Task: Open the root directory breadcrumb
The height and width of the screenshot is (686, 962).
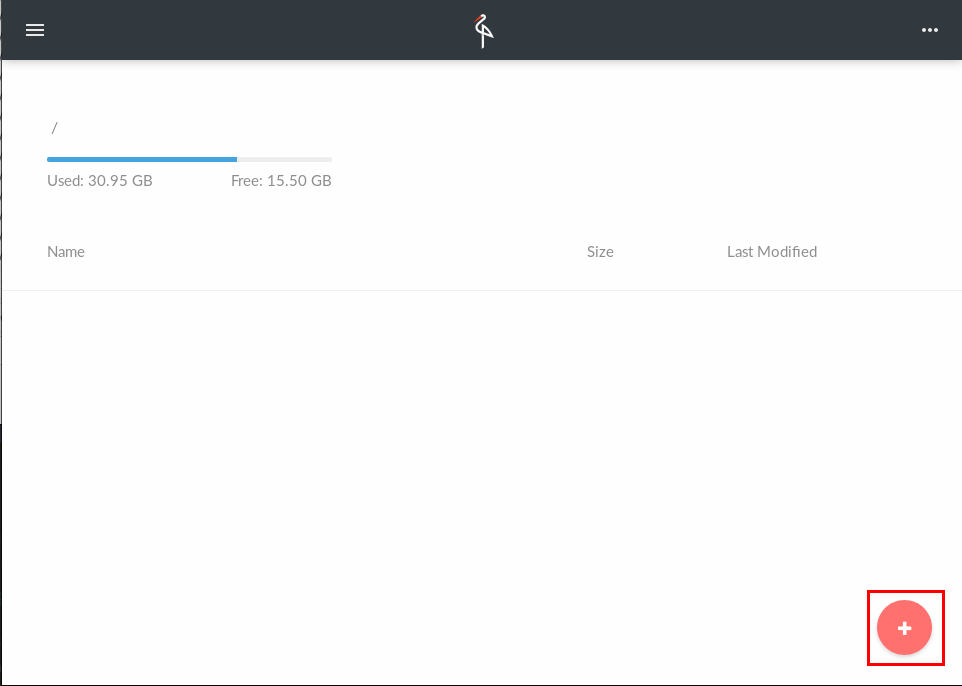Action: (54, 128)
